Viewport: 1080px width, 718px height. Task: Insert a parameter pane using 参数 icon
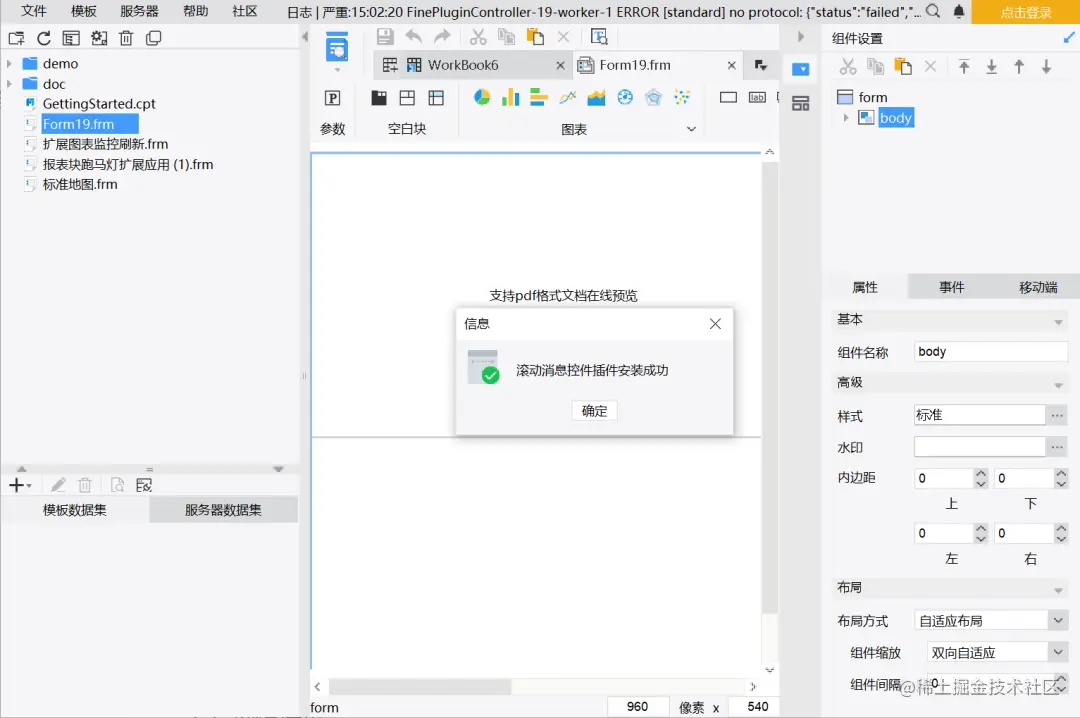point(333,97)
